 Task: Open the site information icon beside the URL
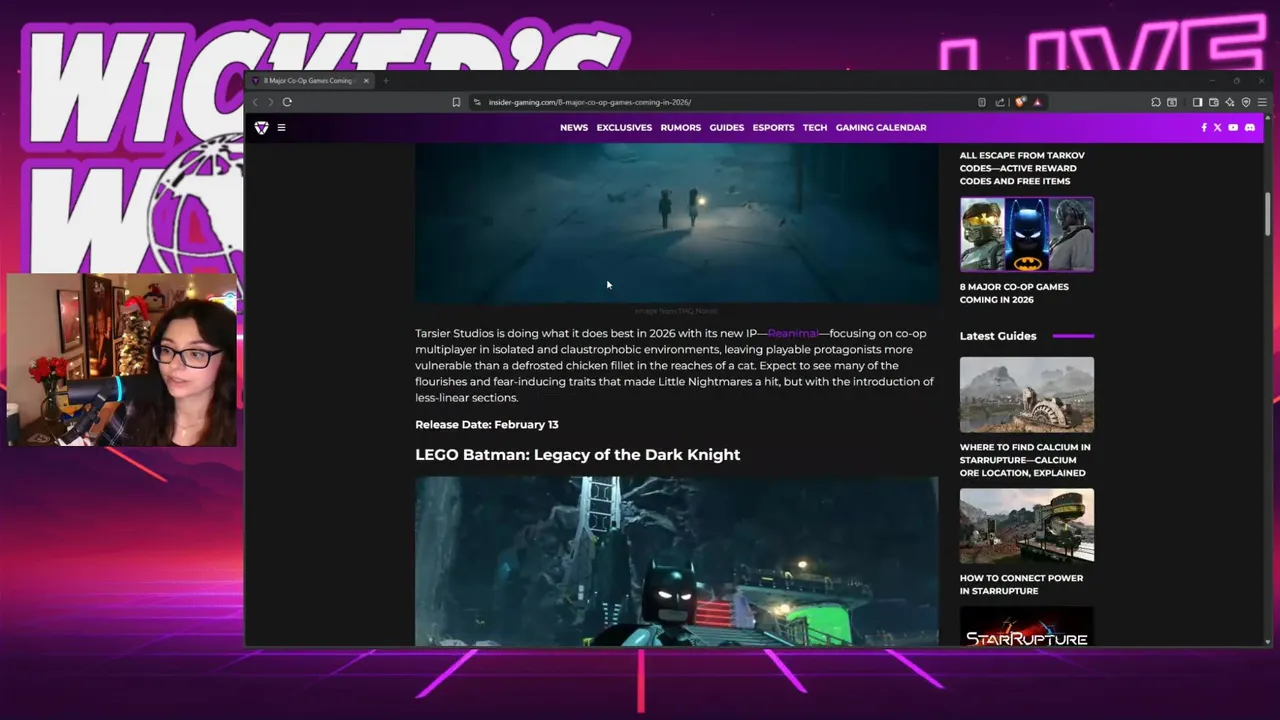pos(477,102)
